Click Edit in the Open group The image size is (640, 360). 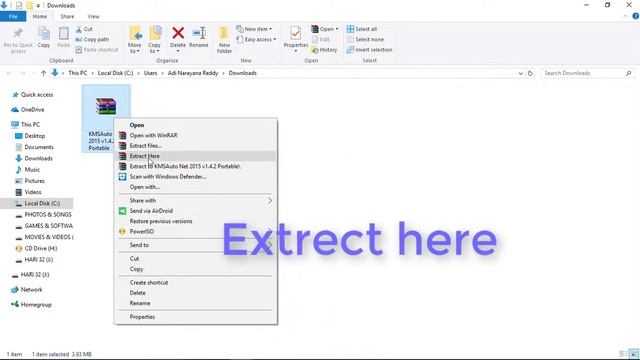321,40
